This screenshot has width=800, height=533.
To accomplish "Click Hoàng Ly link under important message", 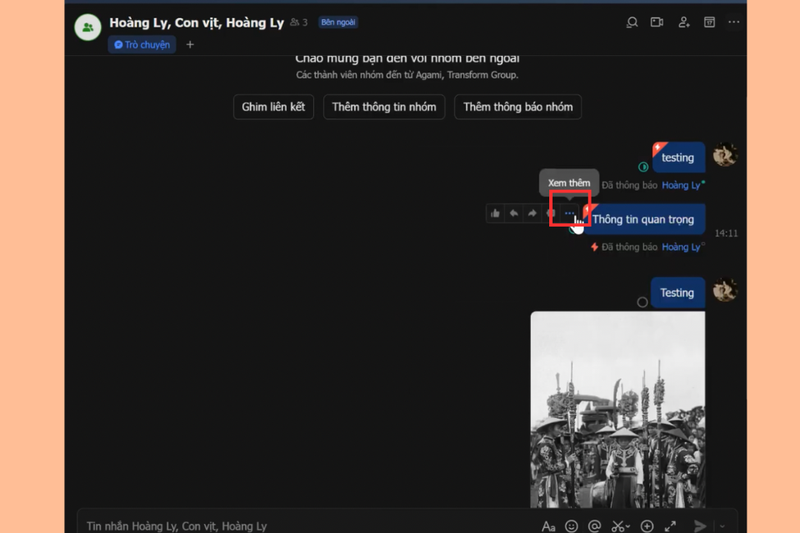I will point(681,247).
